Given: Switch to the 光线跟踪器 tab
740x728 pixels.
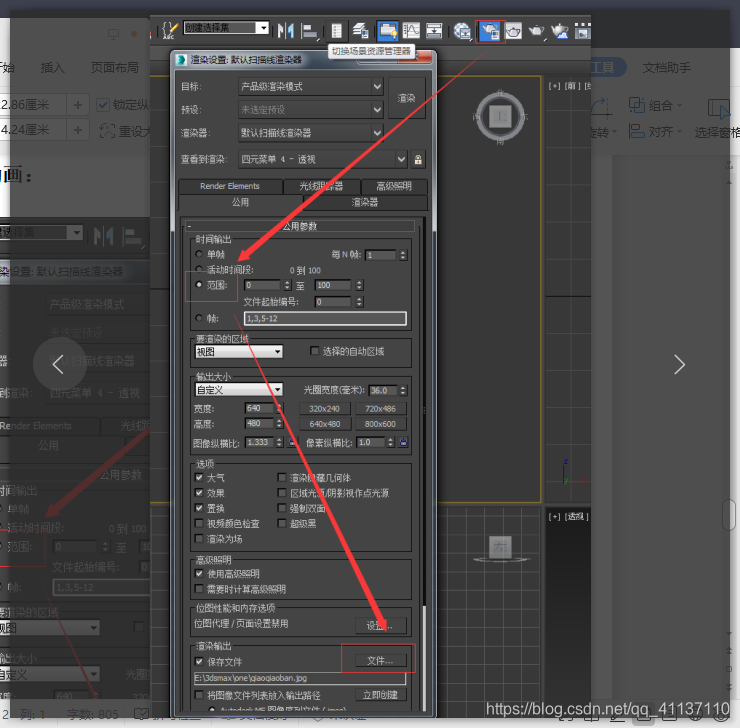Looking at the screenshot, I should (321, 186).
